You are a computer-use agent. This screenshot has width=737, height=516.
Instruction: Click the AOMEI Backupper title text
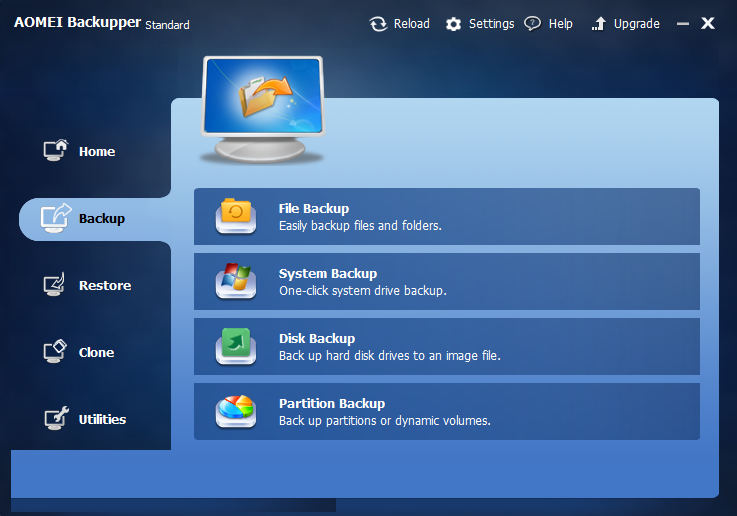coord(78,23)
